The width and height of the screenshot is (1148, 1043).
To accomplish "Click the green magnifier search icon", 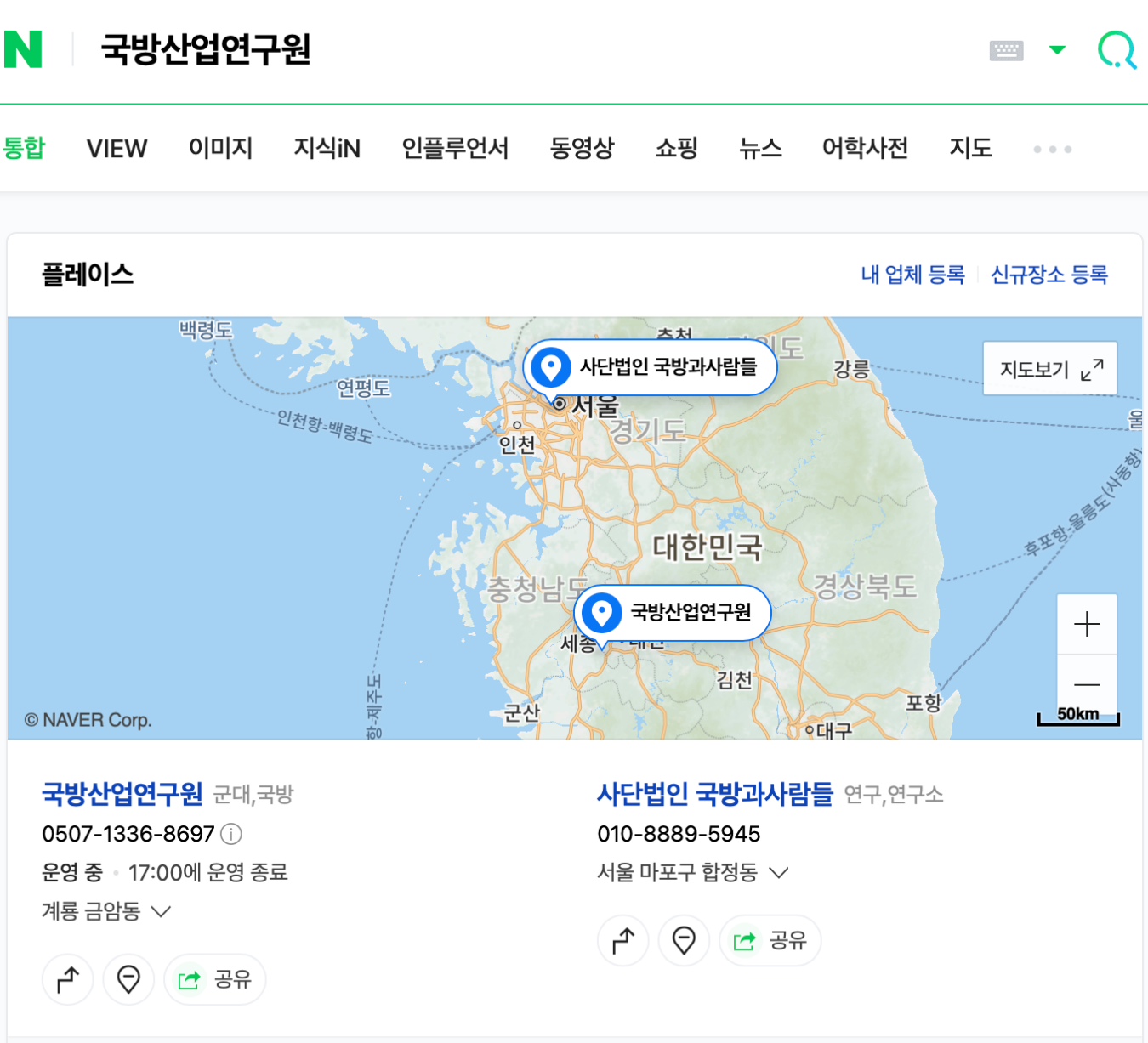I will tap(1117, 50).
